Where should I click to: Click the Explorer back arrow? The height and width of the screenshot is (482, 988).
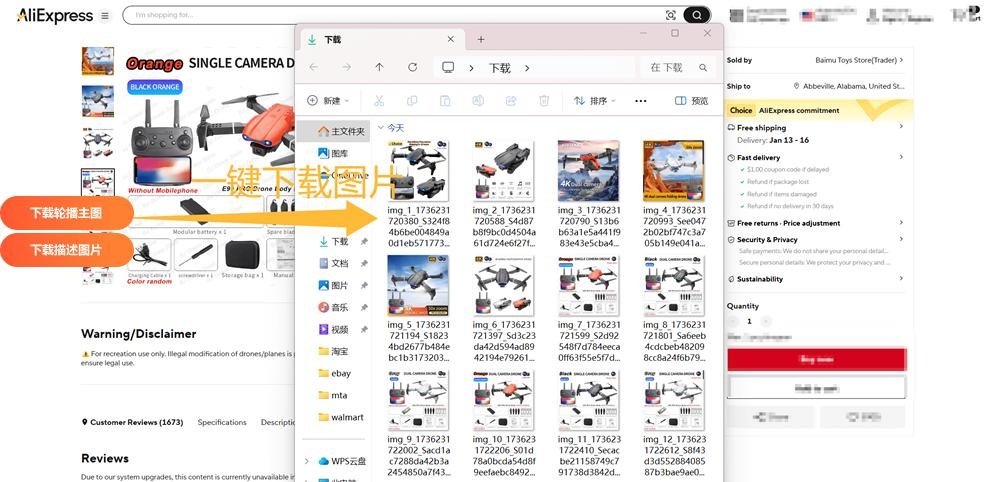click(x=313, y=67)
